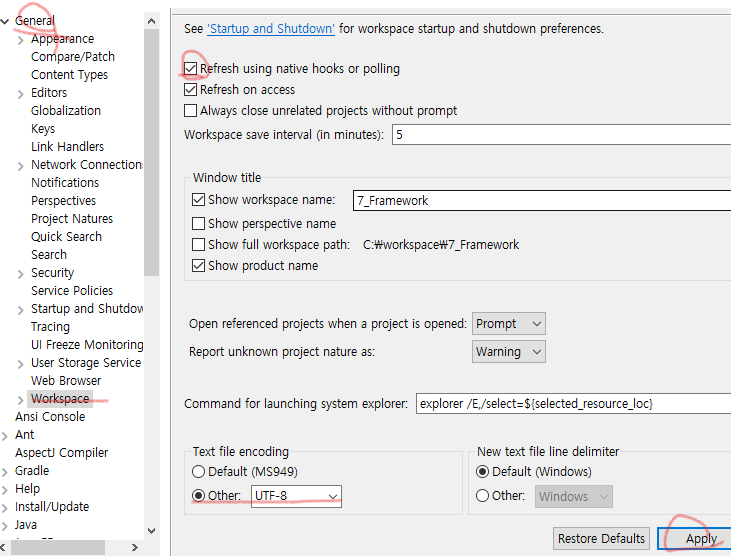Expand the Java tree node
Viewport: 731px width, 556px height.
click(5, 526)
